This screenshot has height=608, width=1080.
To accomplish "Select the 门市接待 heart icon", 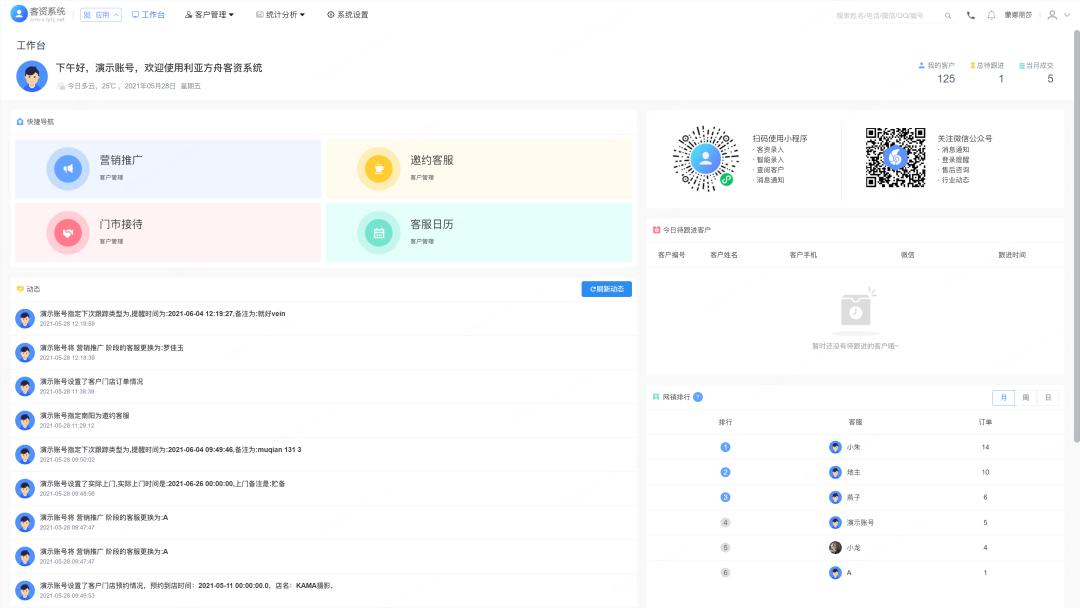I will pos(67,232).
